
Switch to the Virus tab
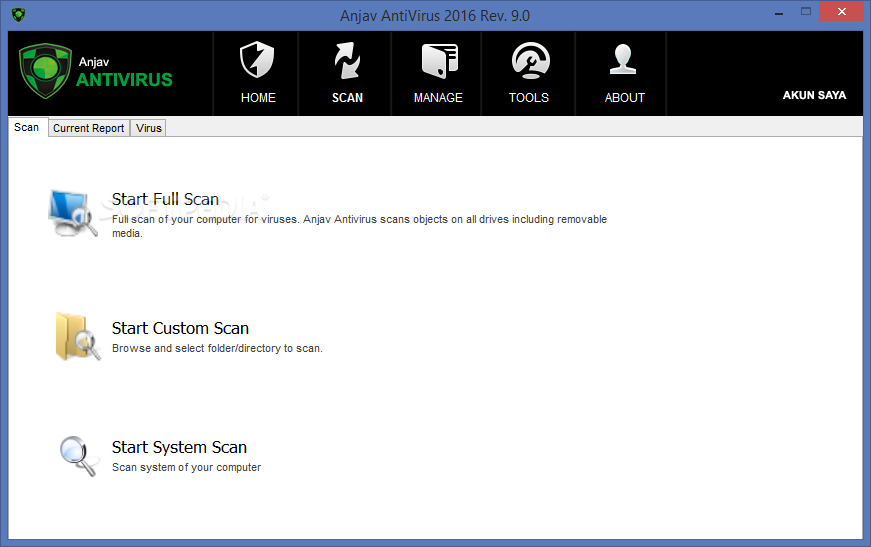[149, 128]
